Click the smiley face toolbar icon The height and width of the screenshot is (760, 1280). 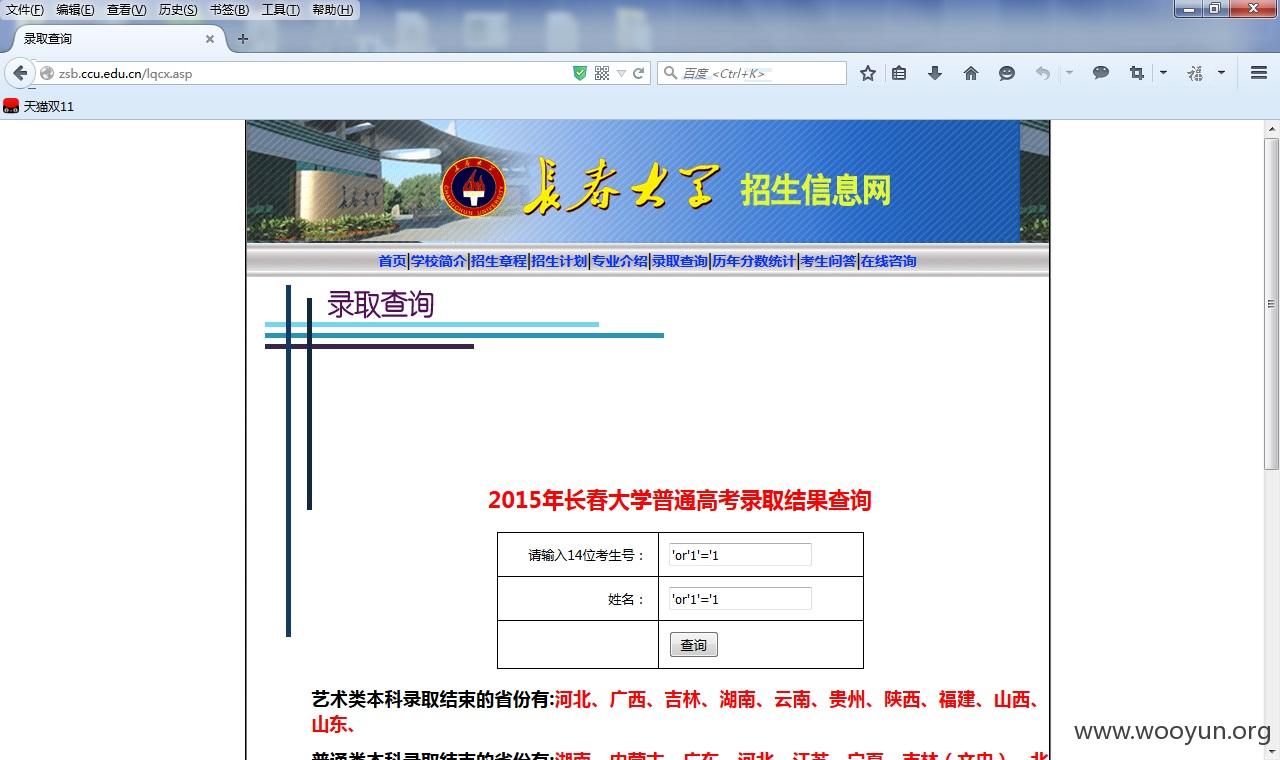[x=1007, y=73]
